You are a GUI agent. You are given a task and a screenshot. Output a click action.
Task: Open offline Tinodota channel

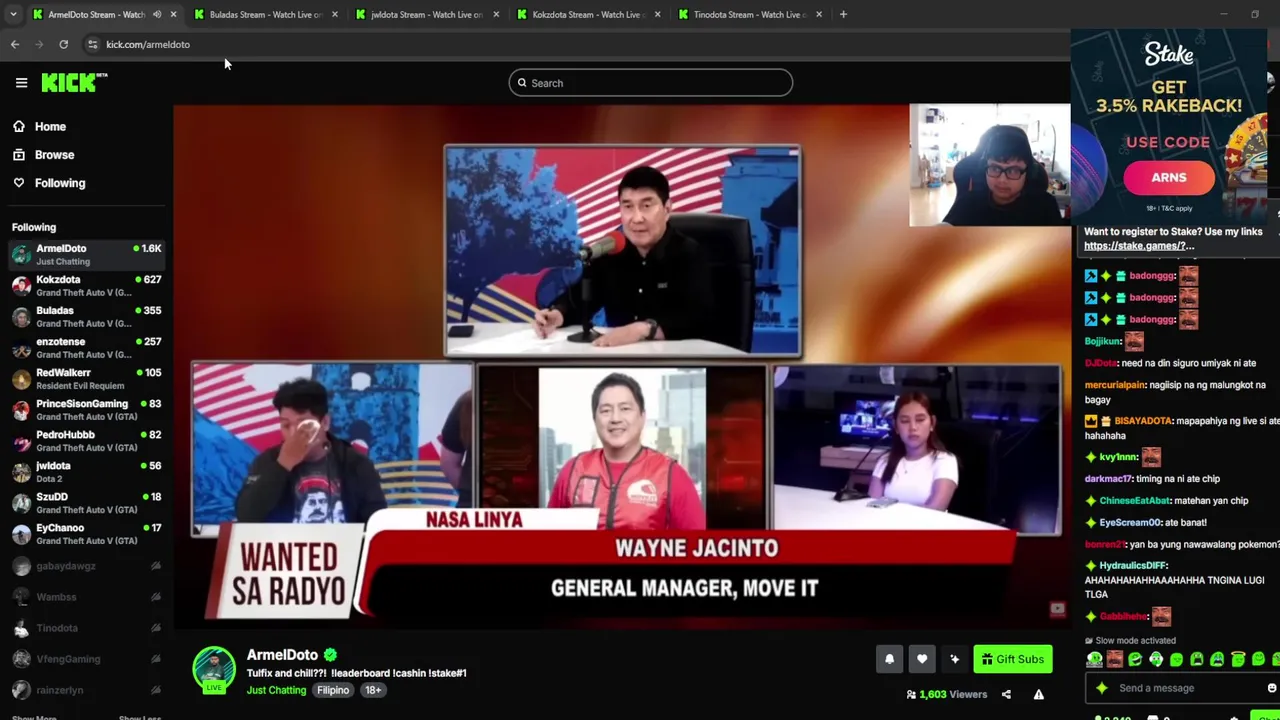(87, 628)
